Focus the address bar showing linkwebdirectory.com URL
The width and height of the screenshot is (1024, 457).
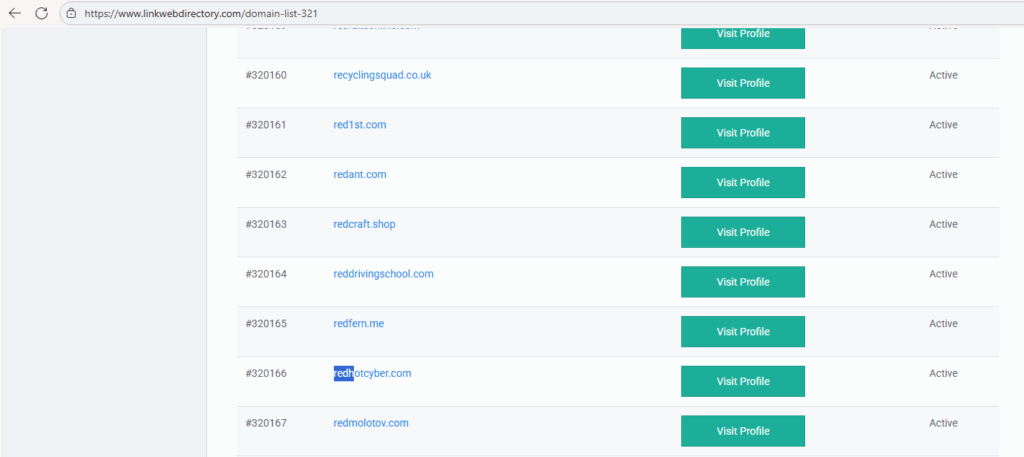(x=542, y=13)
